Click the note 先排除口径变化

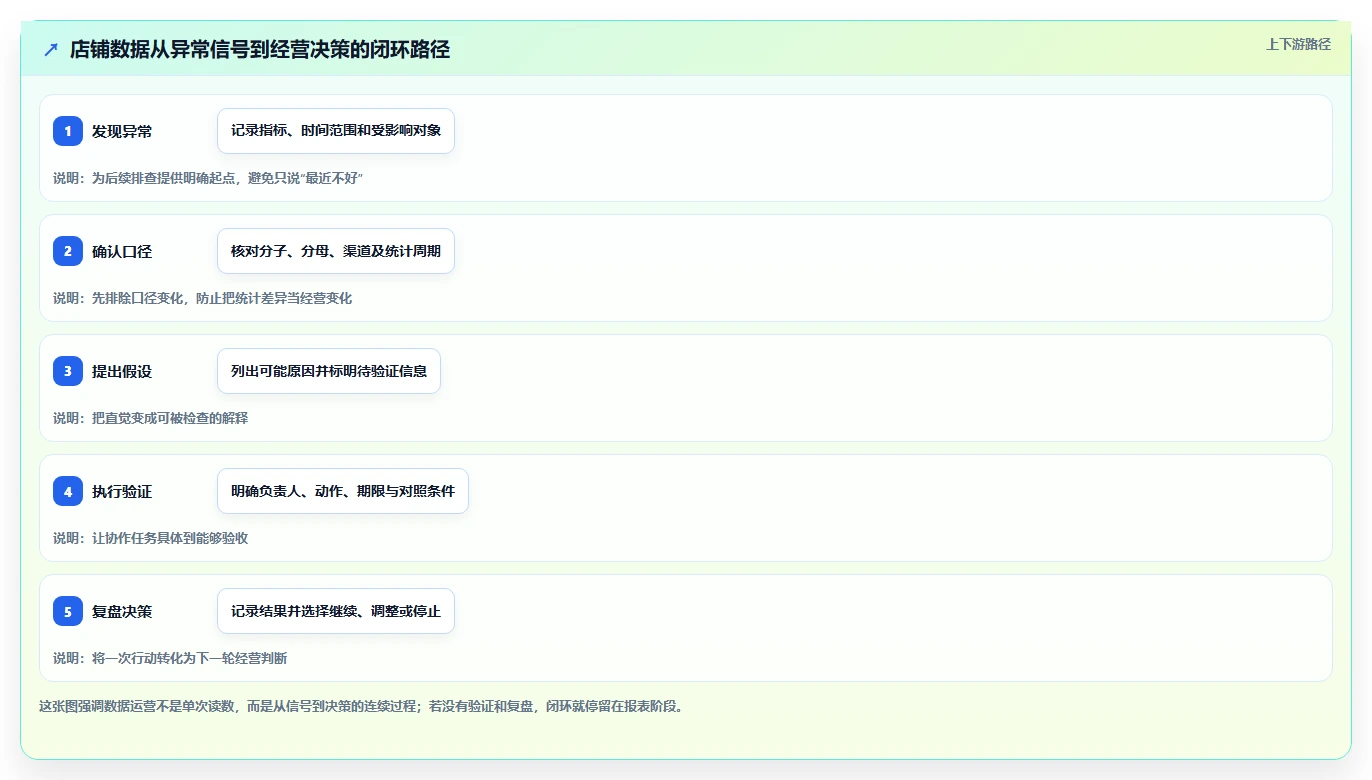(x=203, y=298)
